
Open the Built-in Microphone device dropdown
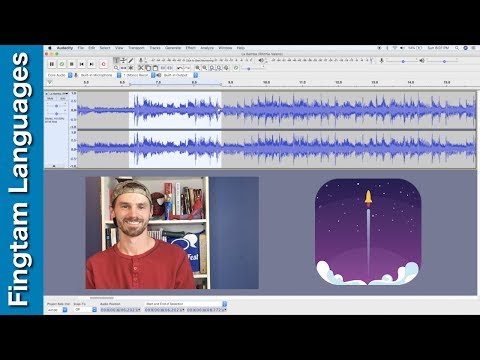(100, 75)
